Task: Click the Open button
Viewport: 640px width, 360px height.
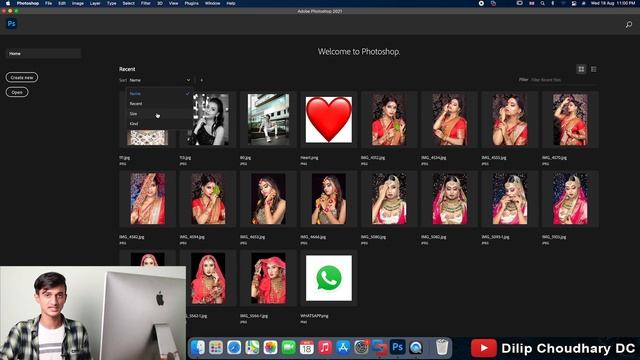Action: pos(17,92)
